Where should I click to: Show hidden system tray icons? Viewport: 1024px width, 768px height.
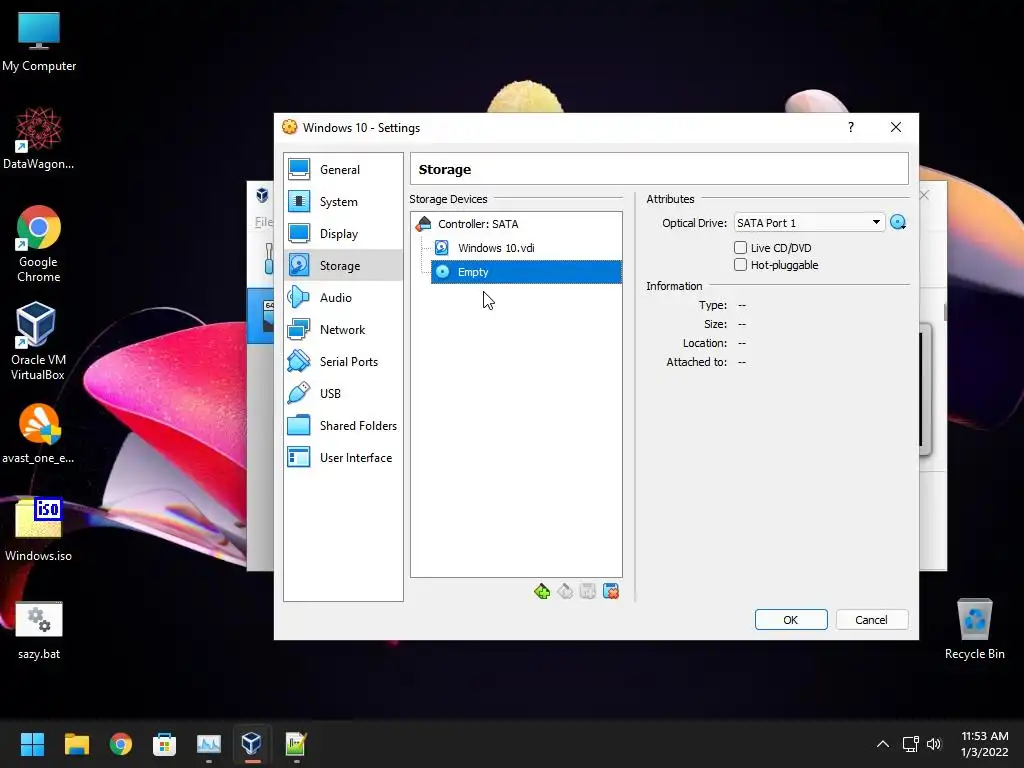coord(882,744)
